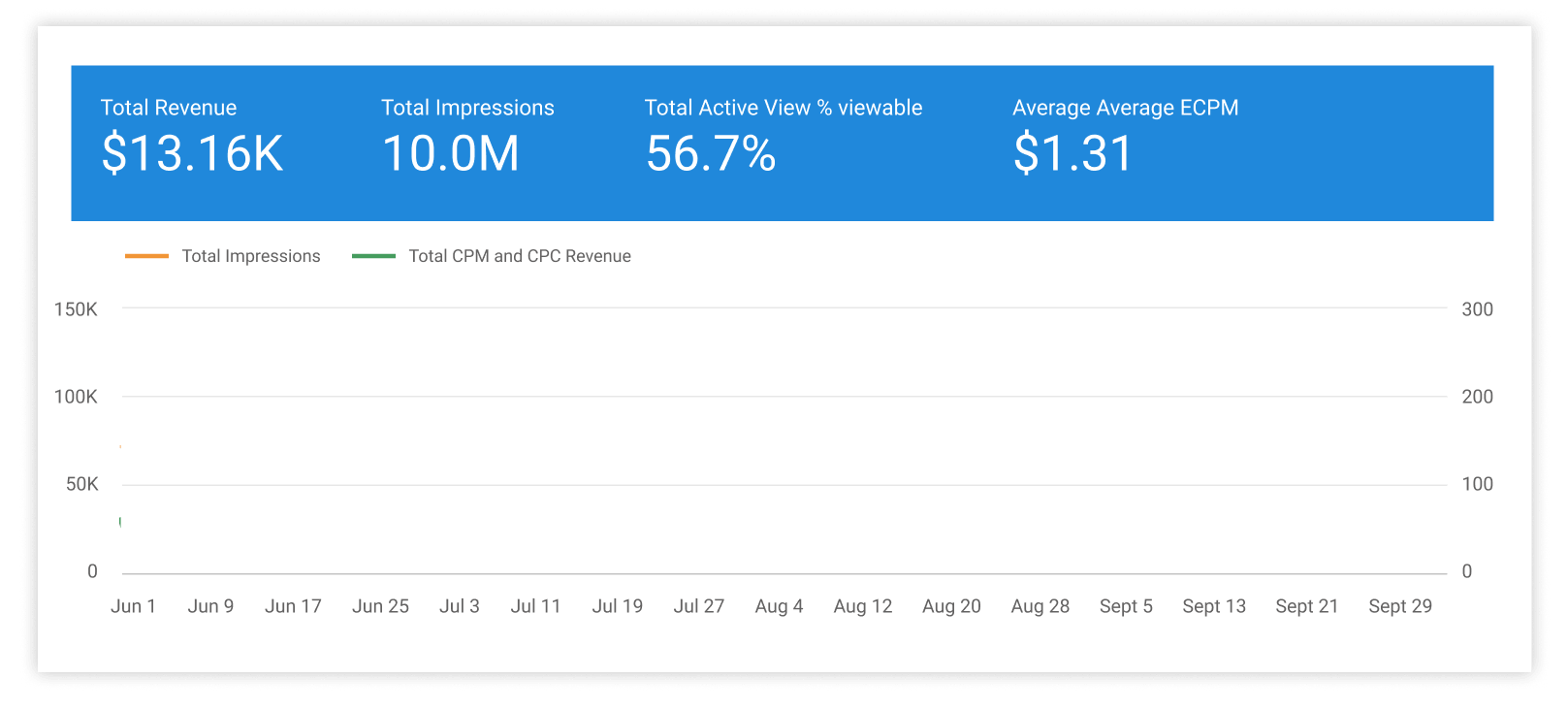Click the Aug 20 date axis label
Image resolution: width=1568 pixels, height=710 pixels.
coord(950,606)
